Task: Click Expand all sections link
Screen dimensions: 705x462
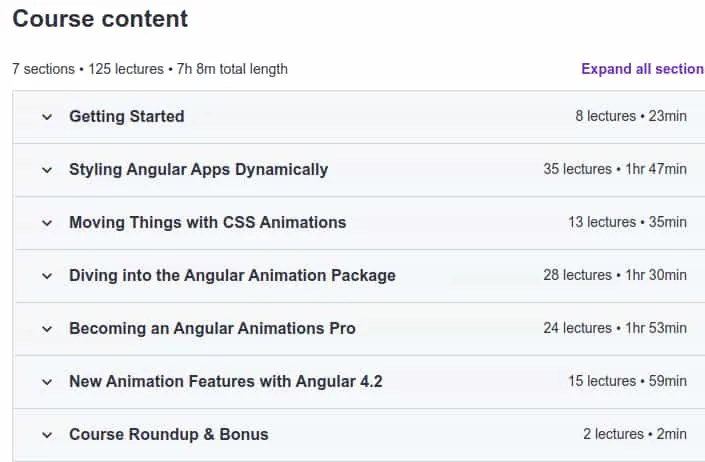Action: [643, 69]
